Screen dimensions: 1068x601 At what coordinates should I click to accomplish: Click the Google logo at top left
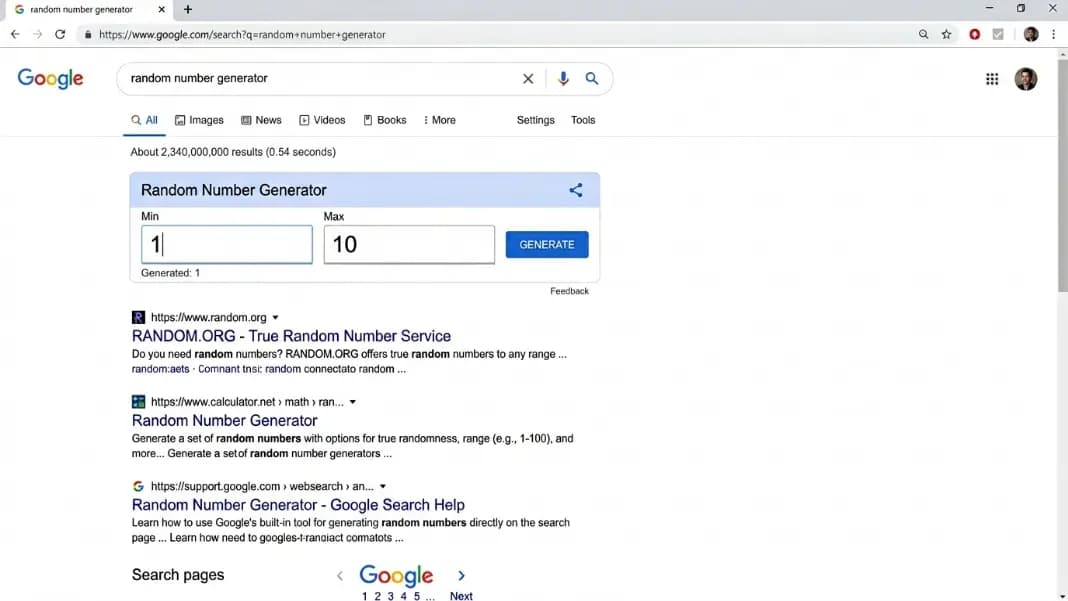(50, 78)
